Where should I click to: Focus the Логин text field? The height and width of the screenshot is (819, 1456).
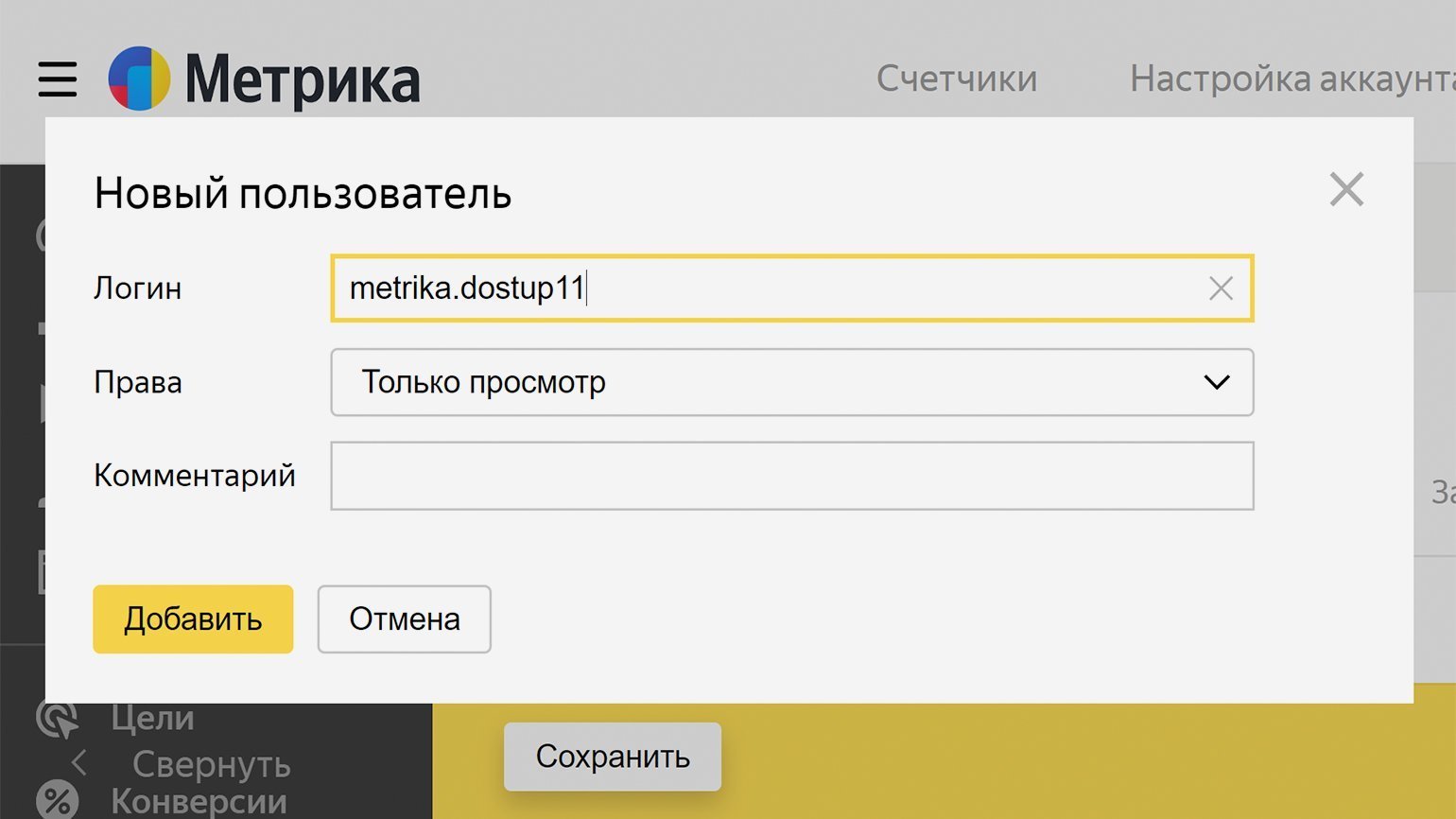coord(756,288)
